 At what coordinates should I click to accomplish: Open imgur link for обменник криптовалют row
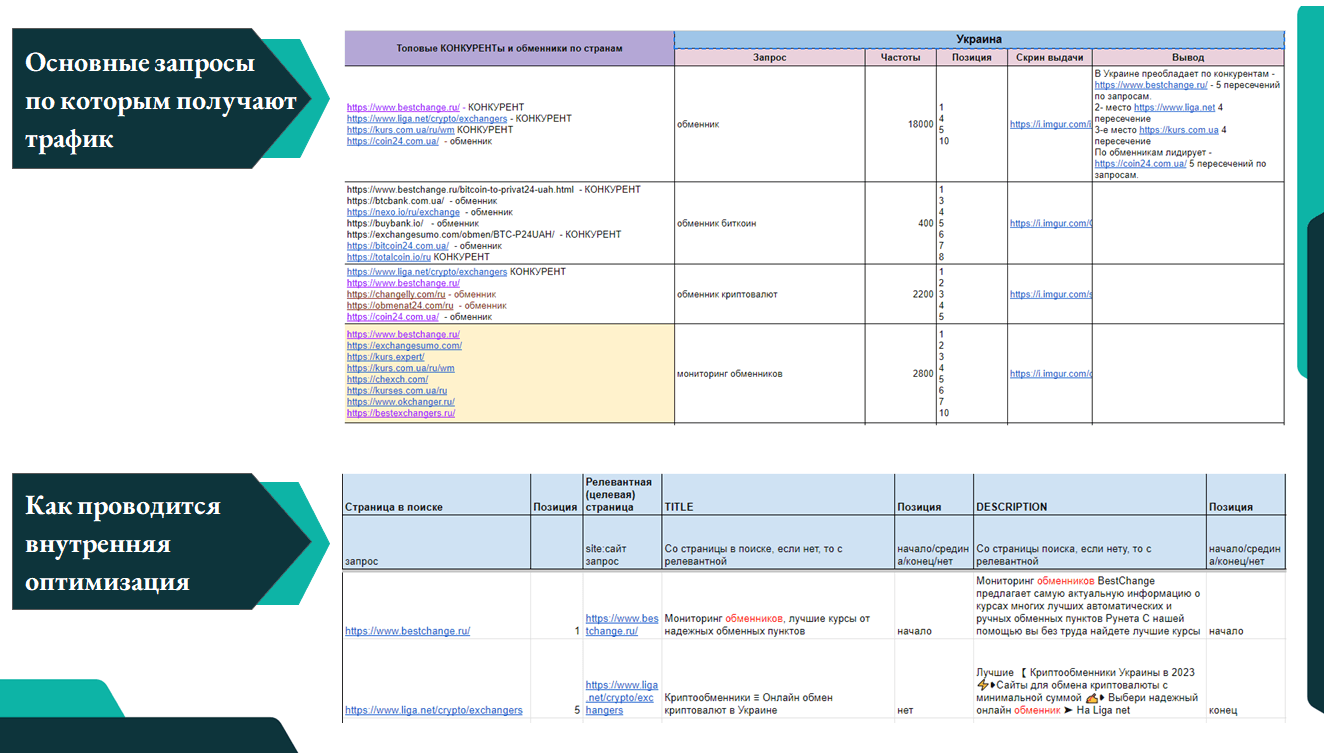(x=1050, y=295)
